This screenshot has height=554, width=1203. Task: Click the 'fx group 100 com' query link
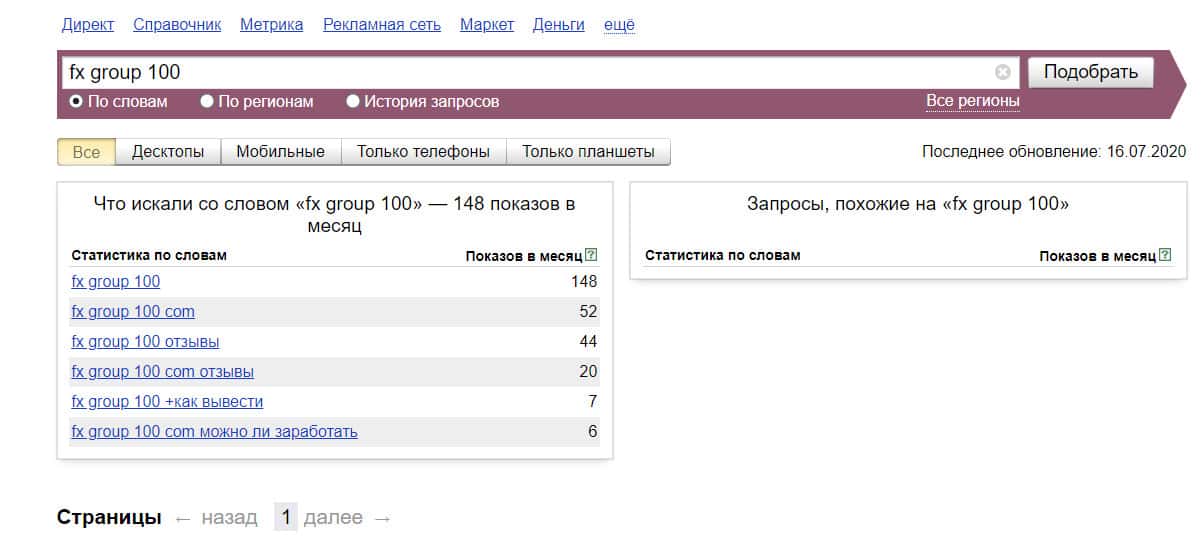coord(133,312)
